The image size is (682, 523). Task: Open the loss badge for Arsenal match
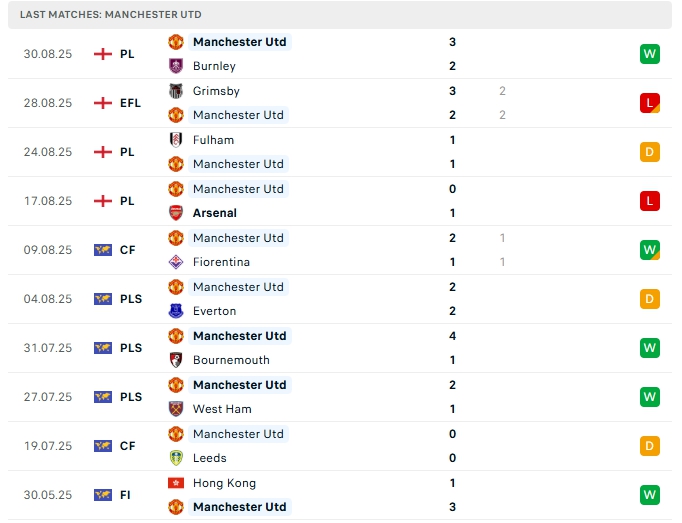pos(650,201)
